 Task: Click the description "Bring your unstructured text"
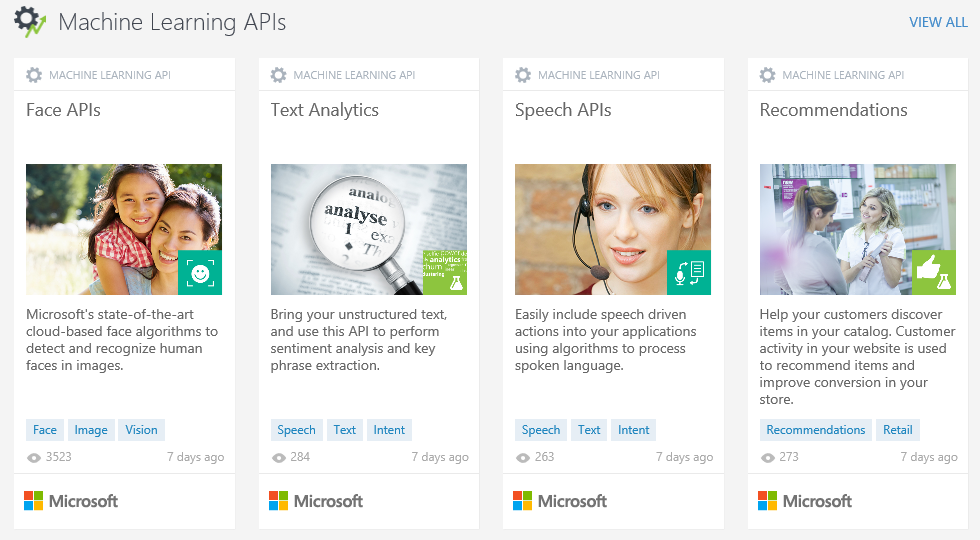[x=359, y=340]
